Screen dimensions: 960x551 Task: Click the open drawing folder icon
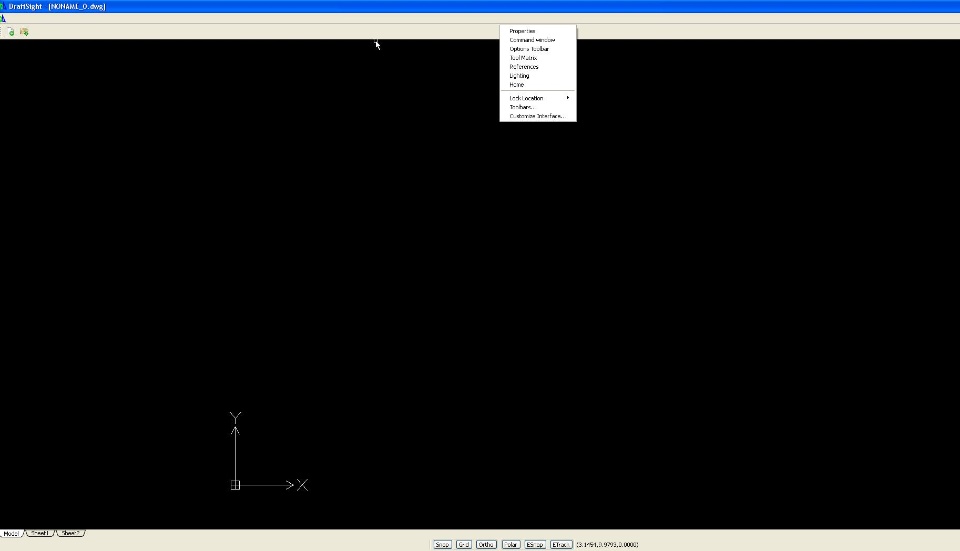24,32
